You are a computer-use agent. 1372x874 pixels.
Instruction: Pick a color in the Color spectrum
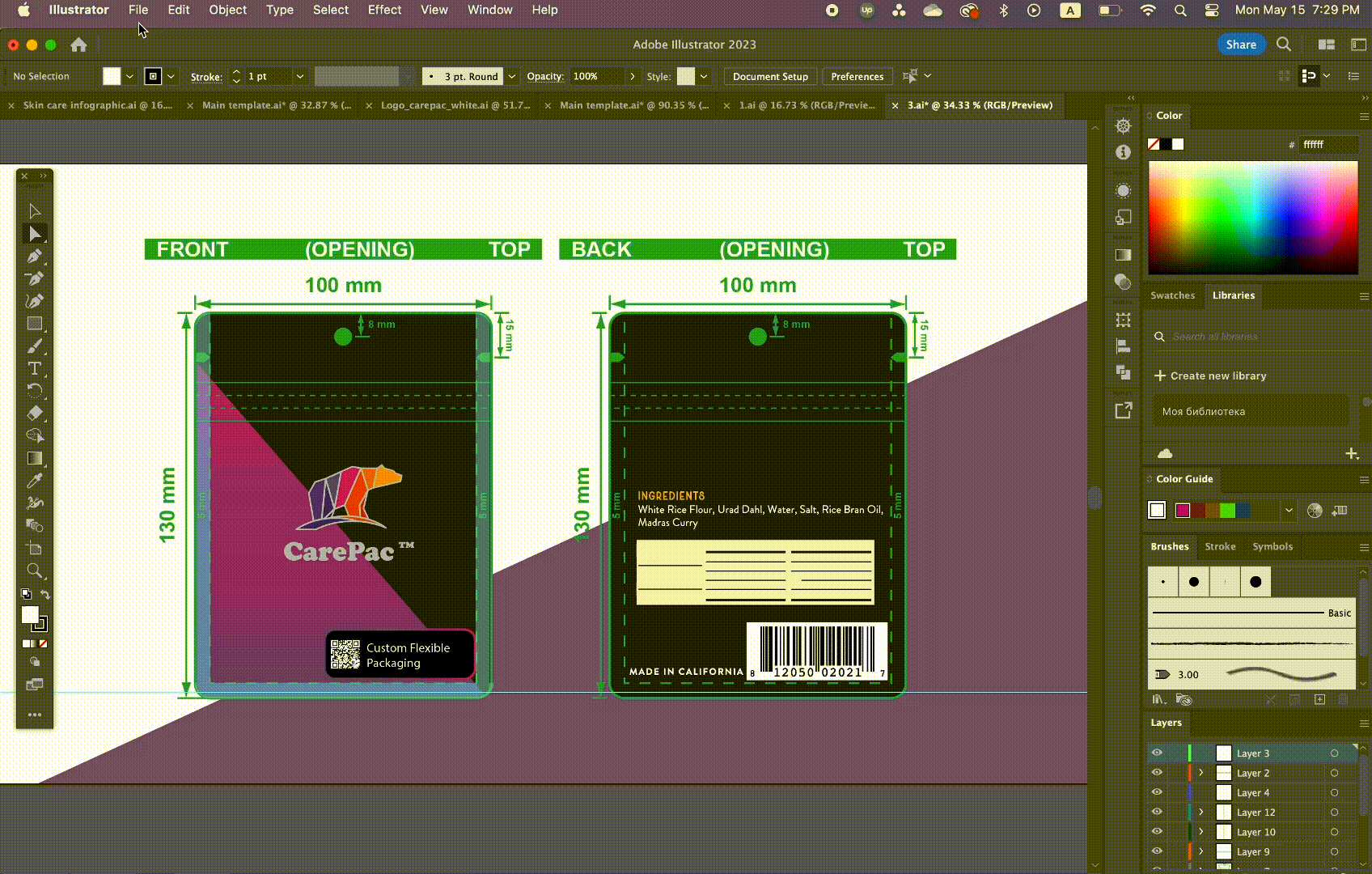pos(1253,218)
